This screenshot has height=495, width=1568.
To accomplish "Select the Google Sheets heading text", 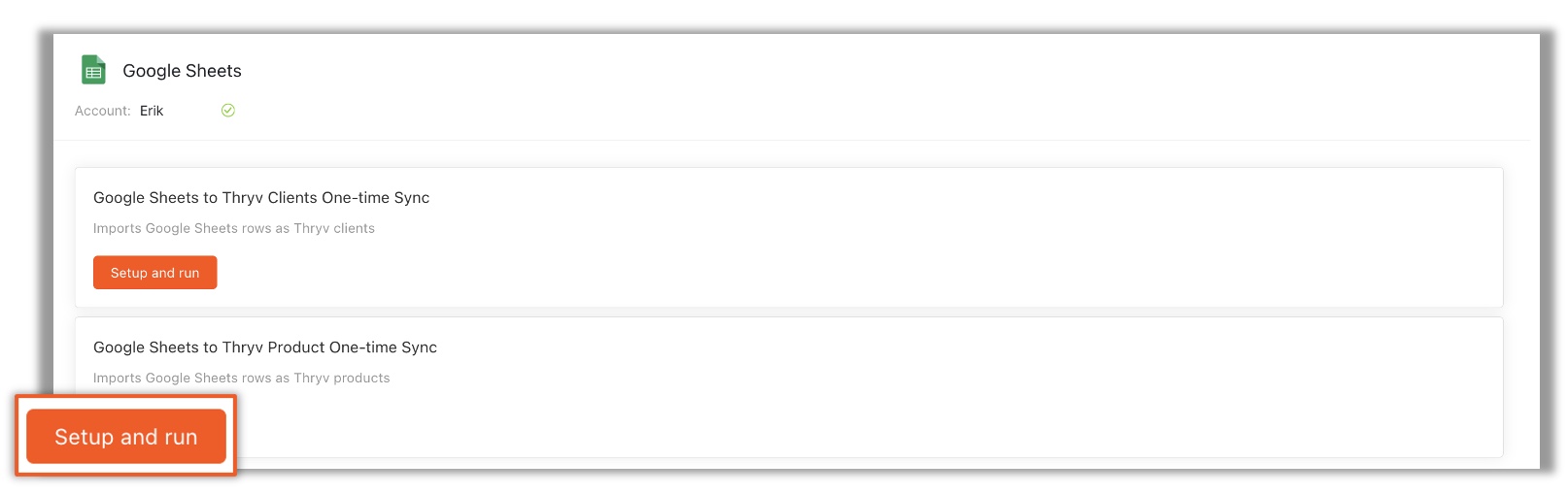I will [182, 71].
